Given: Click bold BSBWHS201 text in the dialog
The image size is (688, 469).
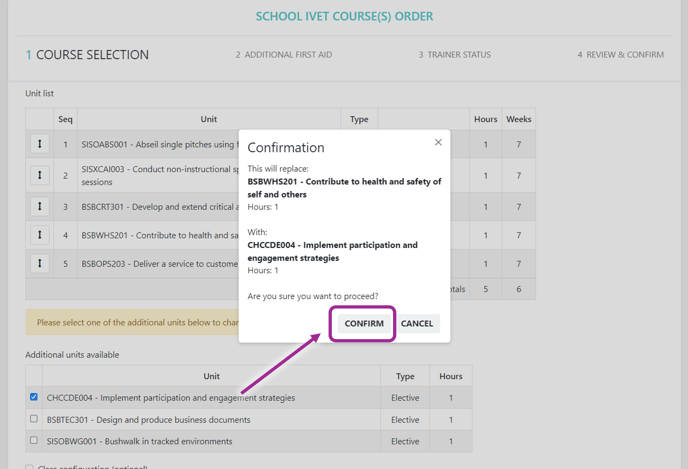Looking at the screenshot, I should click(344, 188).
